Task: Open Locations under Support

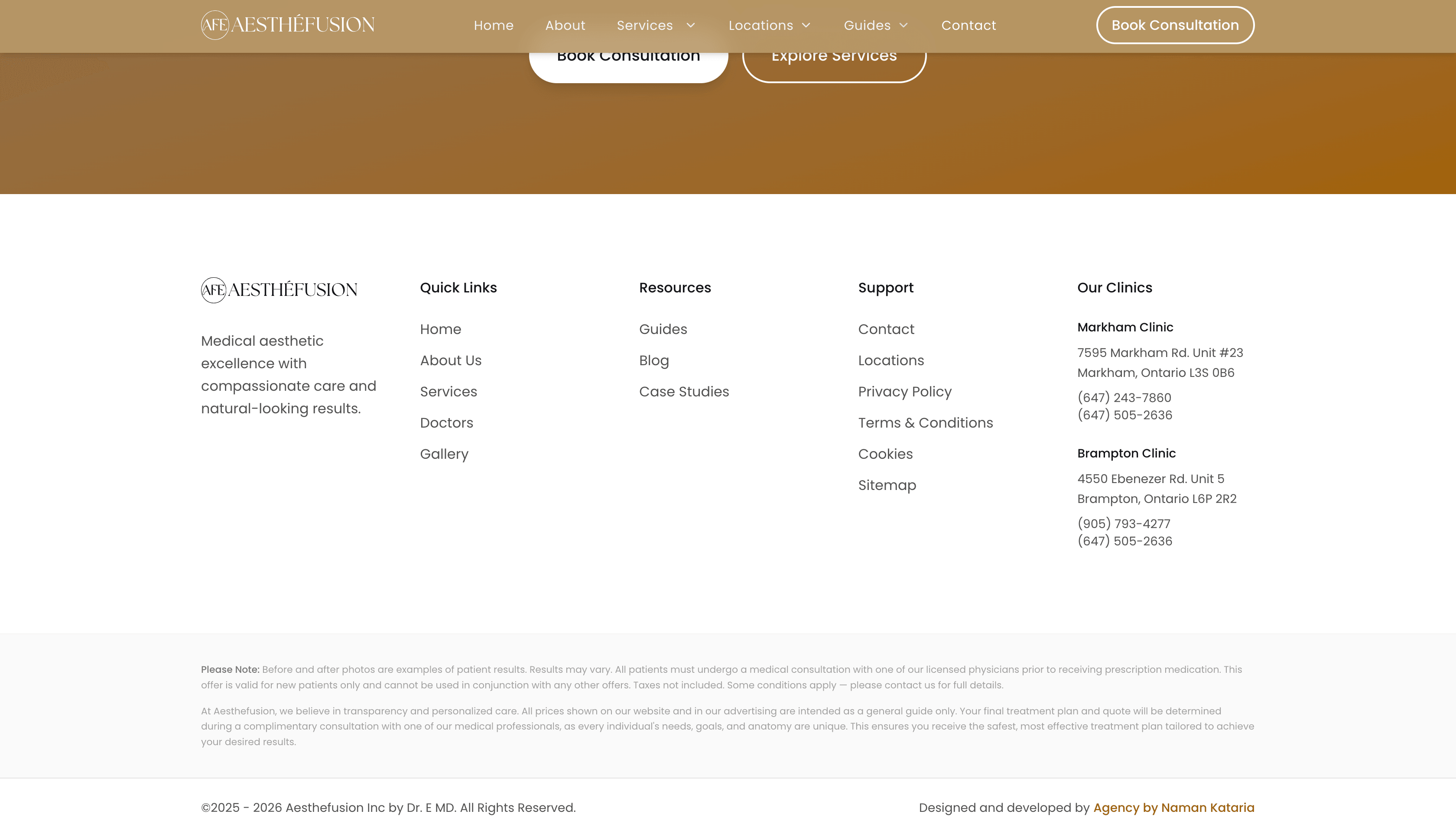Action: tap(891, 360)
